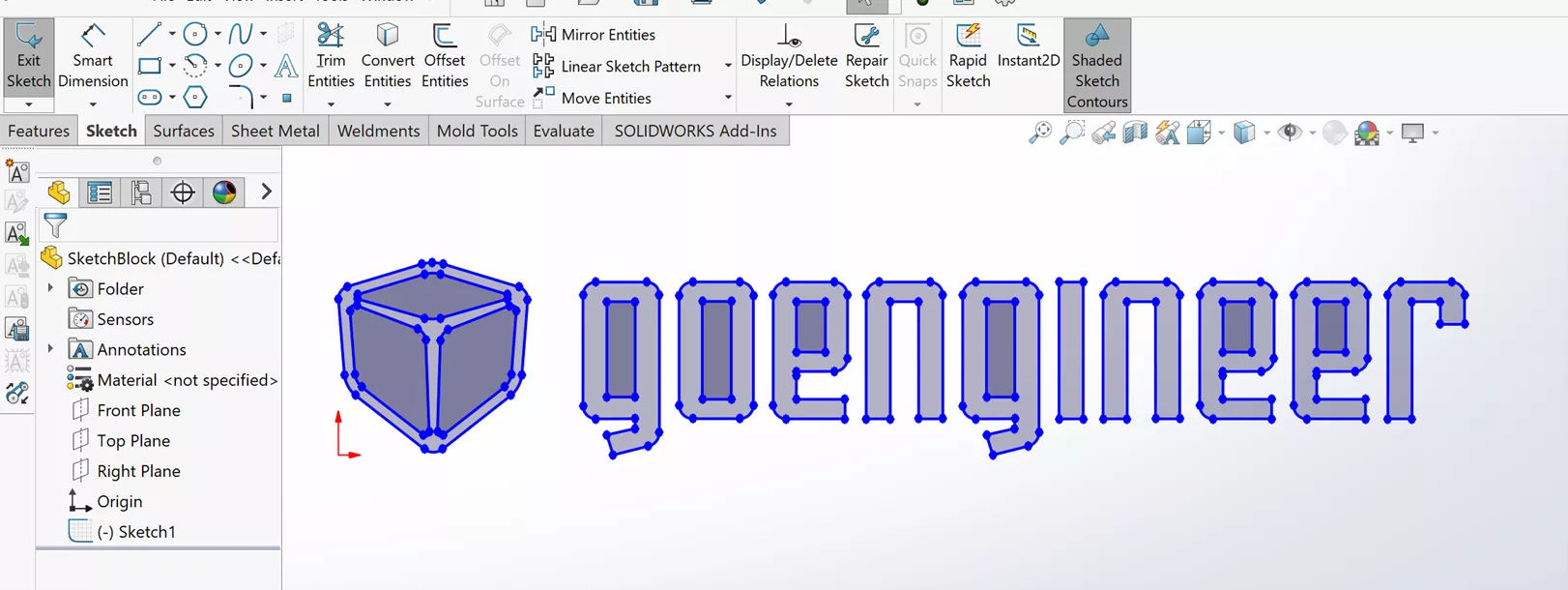This screenshot has height=590, width=1568.
Task: Select the Corner Rectangle tool
Action: pos(149,66)
